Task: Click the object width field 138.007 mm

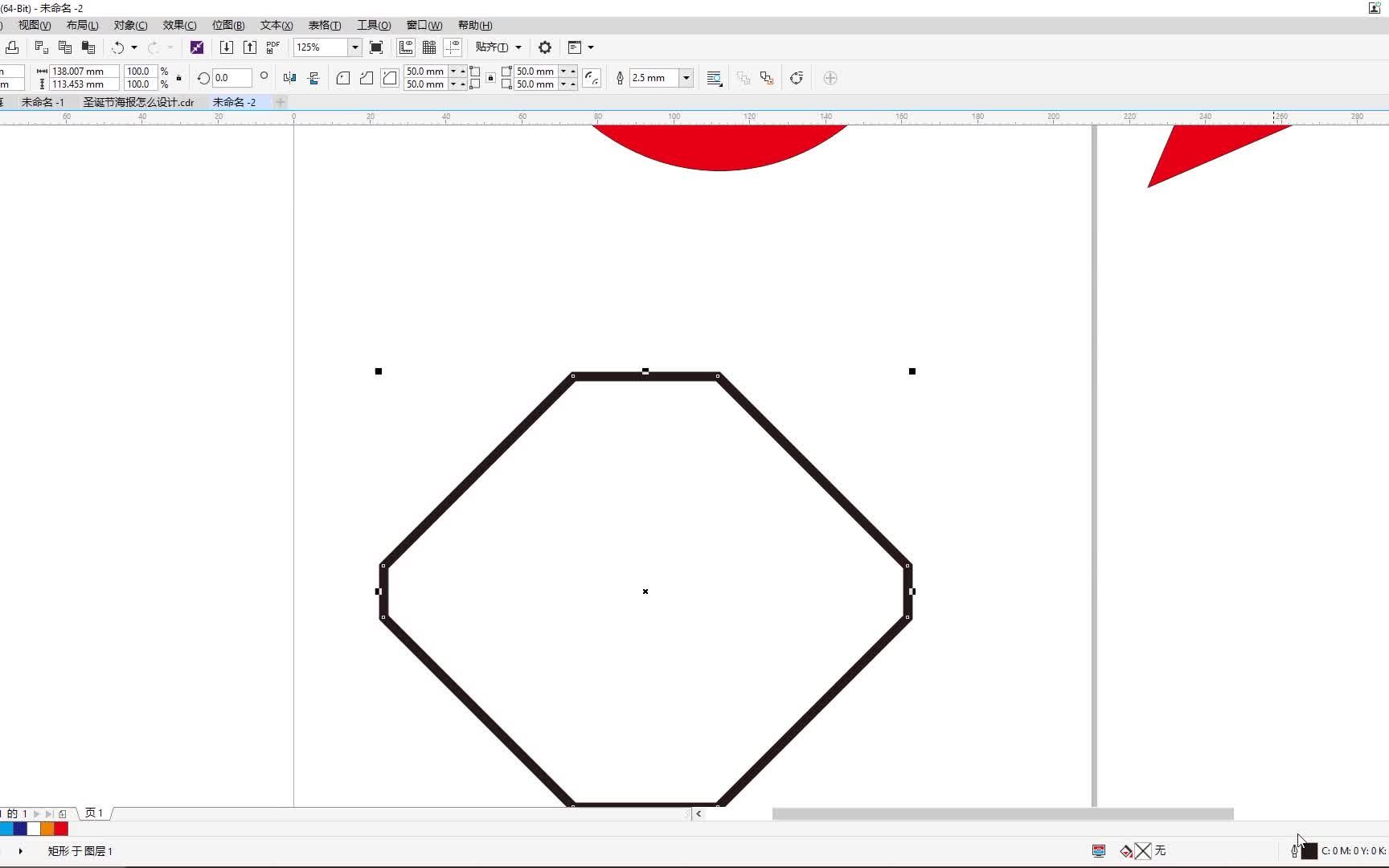Action: (84, 72)
